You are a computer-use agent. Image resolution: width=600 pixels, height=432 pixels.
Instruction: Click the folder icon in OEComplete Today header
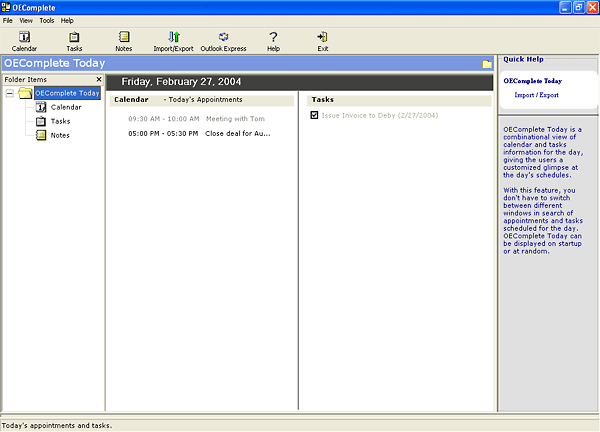pyautogui.click(x=487, y=64)
